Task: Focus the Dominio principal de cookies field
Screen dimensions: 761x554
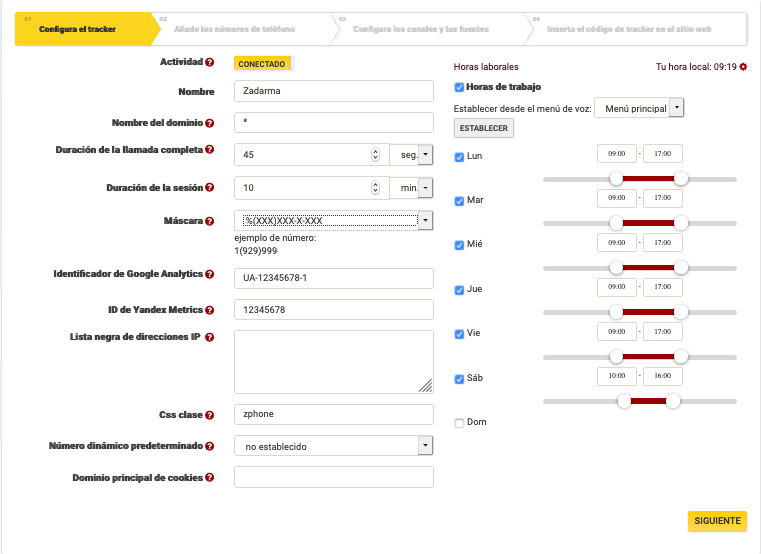Action: (333, 477)
